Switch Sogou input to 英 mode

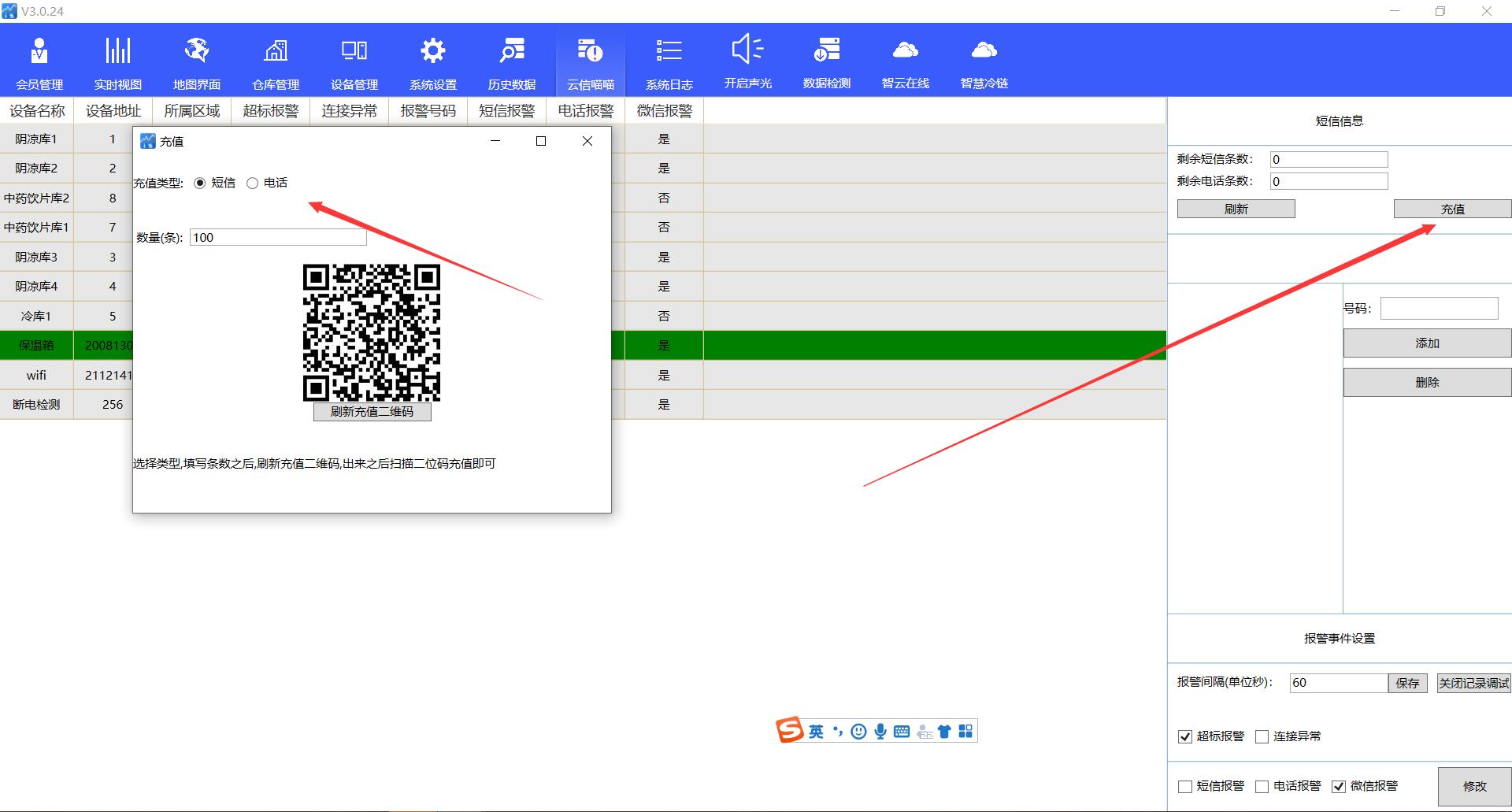pyautogui.click(x=816, y=732)
